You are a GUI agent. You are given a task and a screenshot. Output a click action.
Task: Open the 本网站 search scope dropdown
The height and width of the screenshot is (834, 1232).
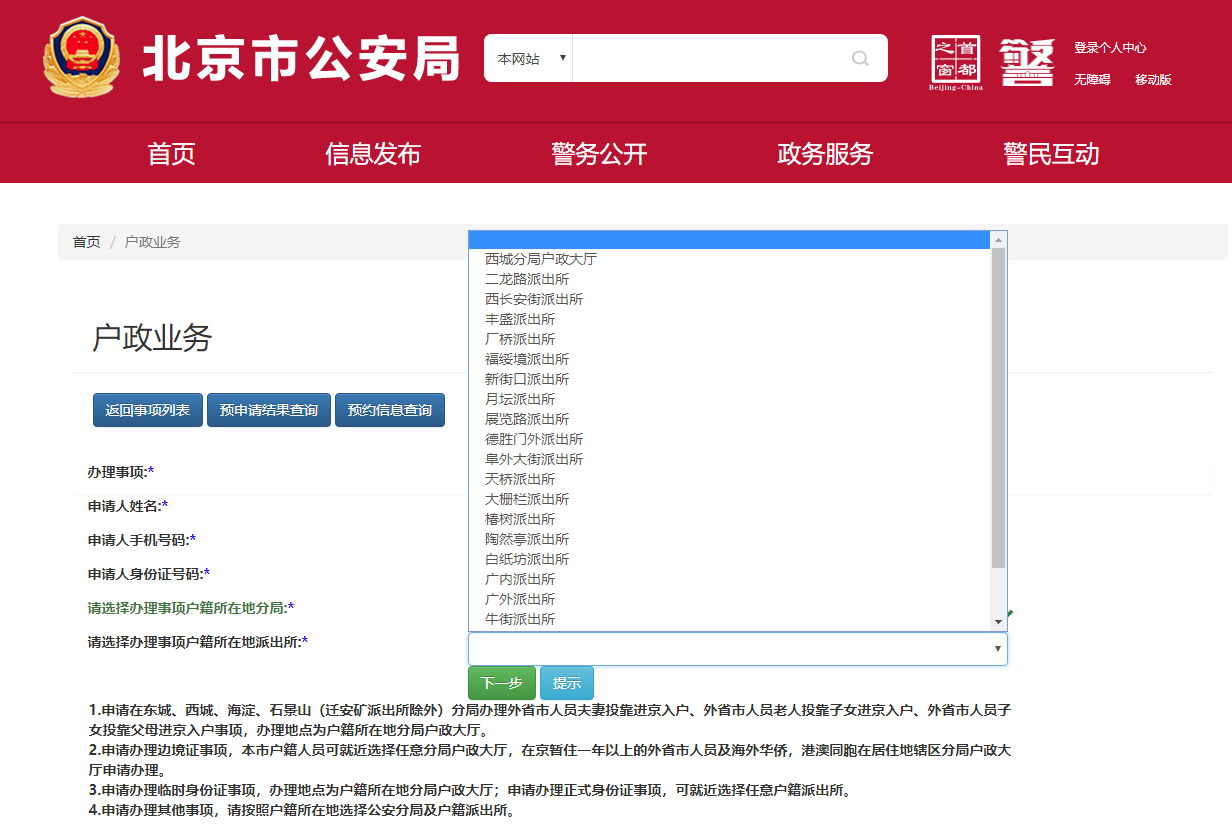(x=527, y=58)
